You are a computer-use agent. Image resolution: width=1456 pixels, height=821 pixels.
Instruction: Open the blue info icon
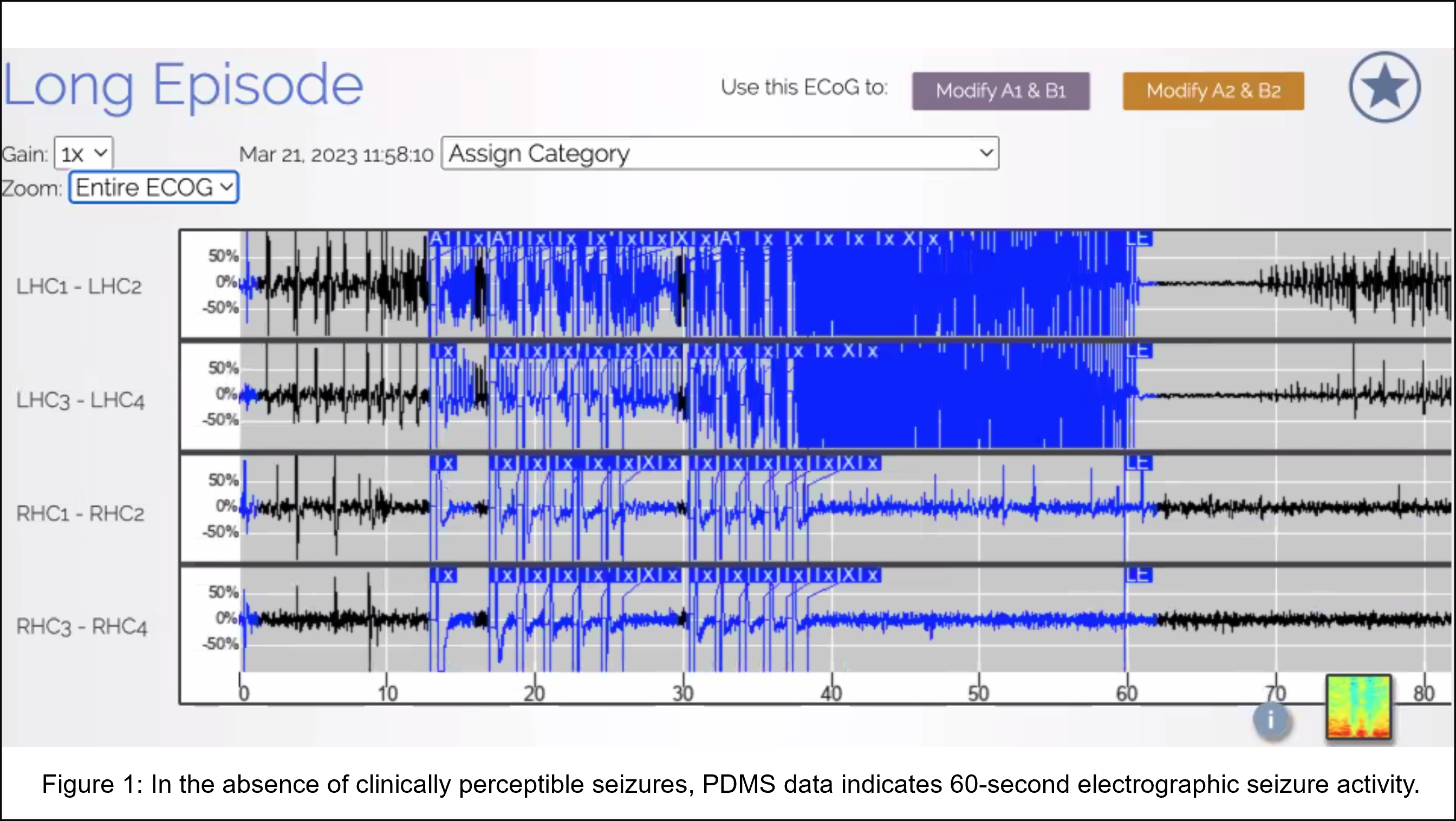(1271, 720)
